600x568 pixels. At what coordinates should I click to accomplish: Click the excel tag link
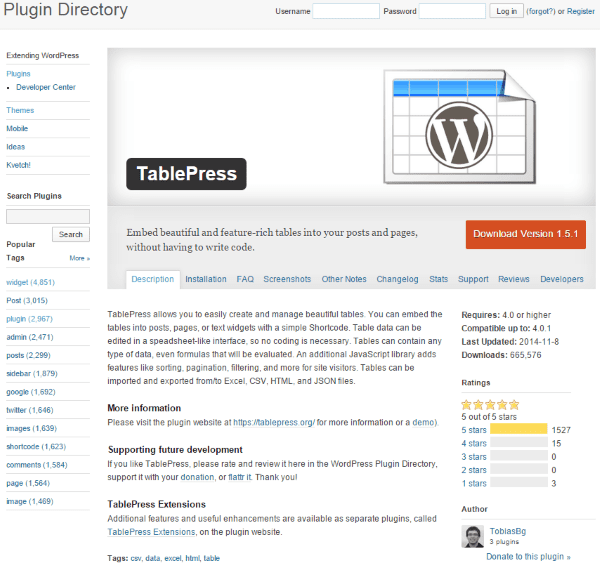[173, 558]
